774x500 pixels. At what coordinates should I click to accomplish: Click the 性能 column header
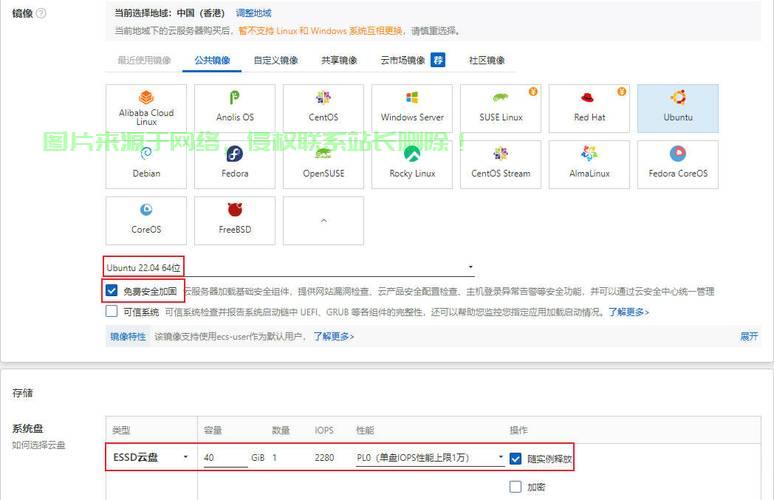(365, 430)
